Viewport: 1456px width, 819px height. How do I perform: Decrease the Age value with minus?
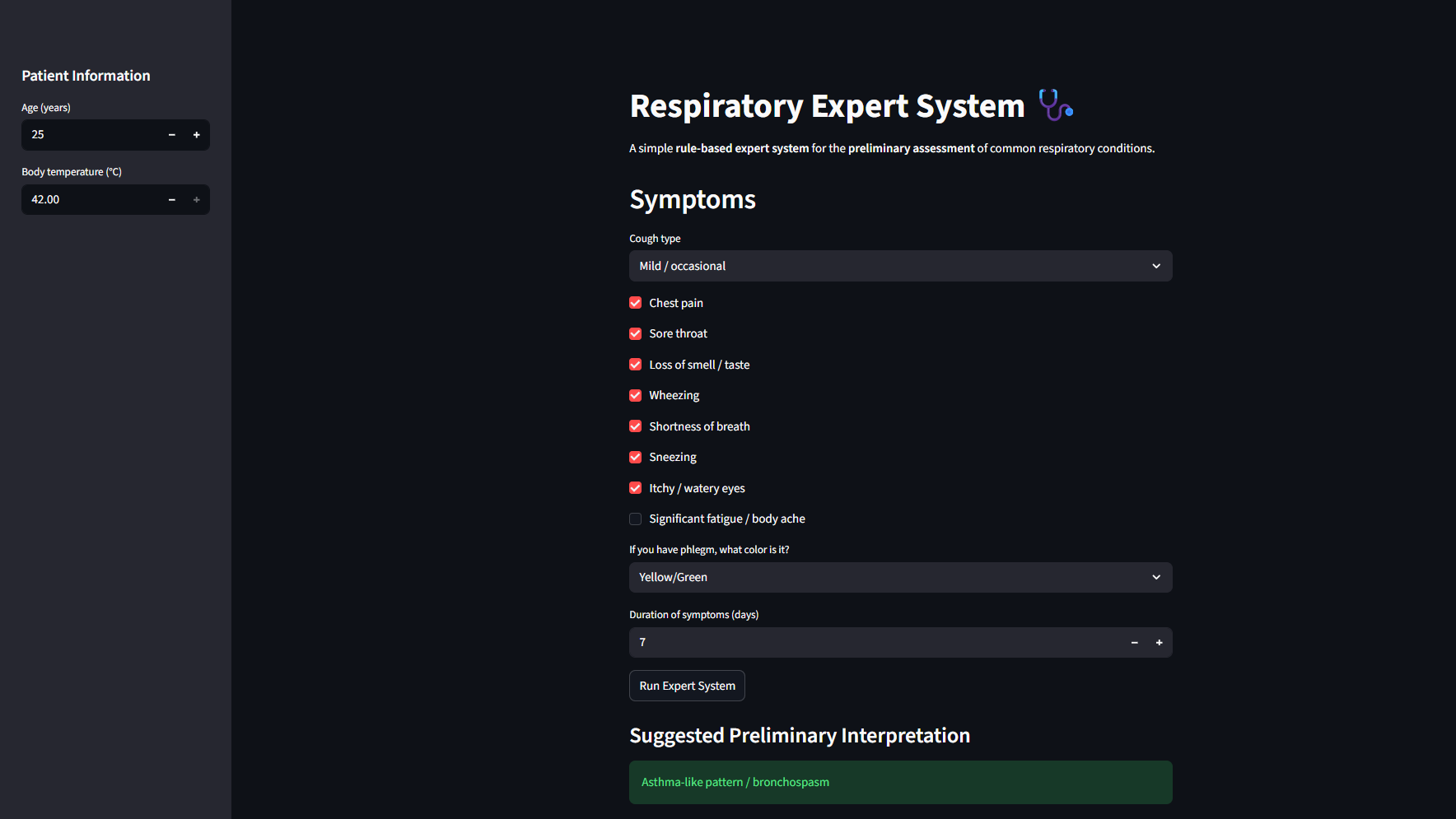coord(171,135)
